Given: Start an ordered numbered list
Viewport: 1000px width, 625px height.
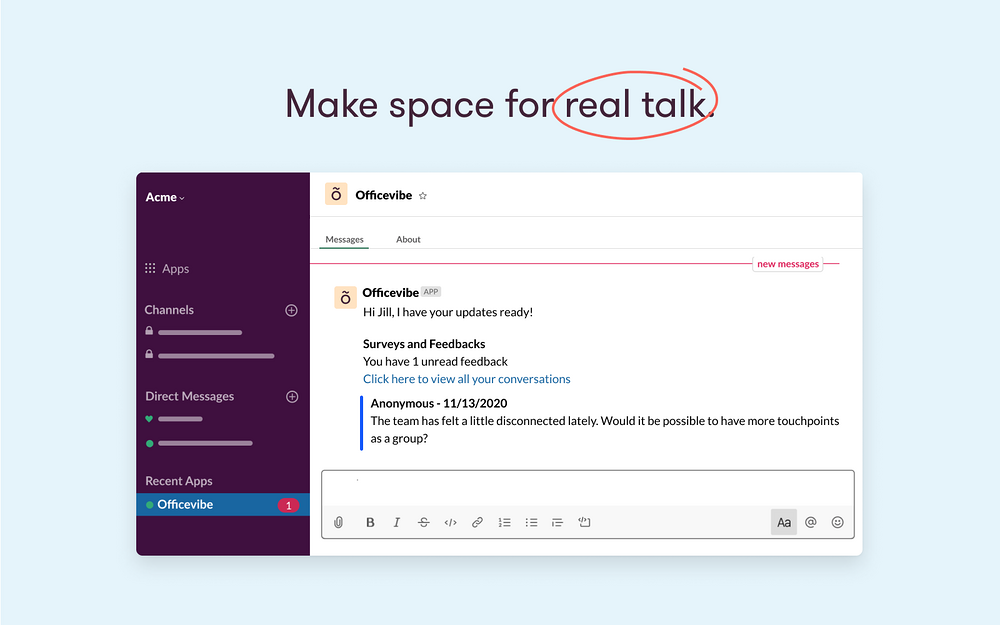Looking at the screenshot, I should point(504,522).
